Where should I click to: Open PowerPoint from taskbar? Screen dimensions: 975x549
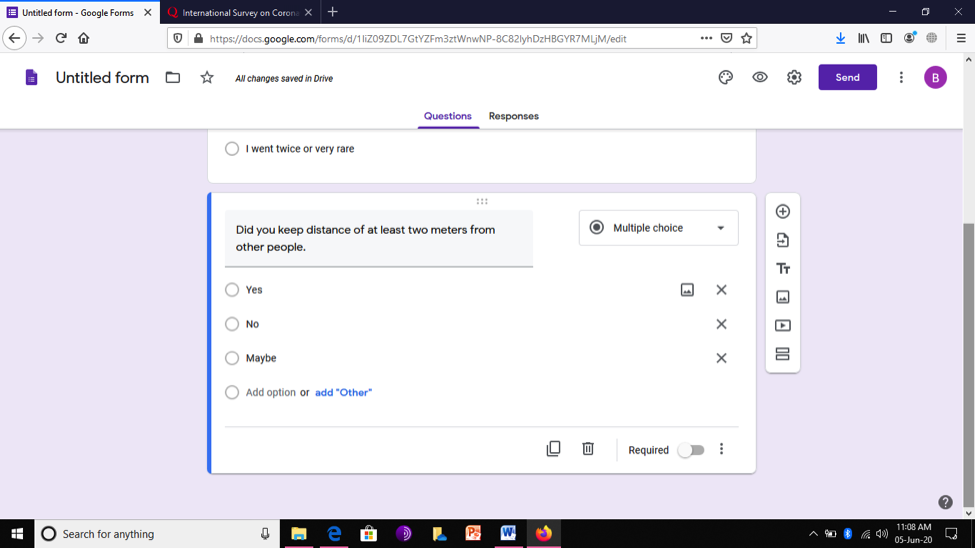point(473,534)
